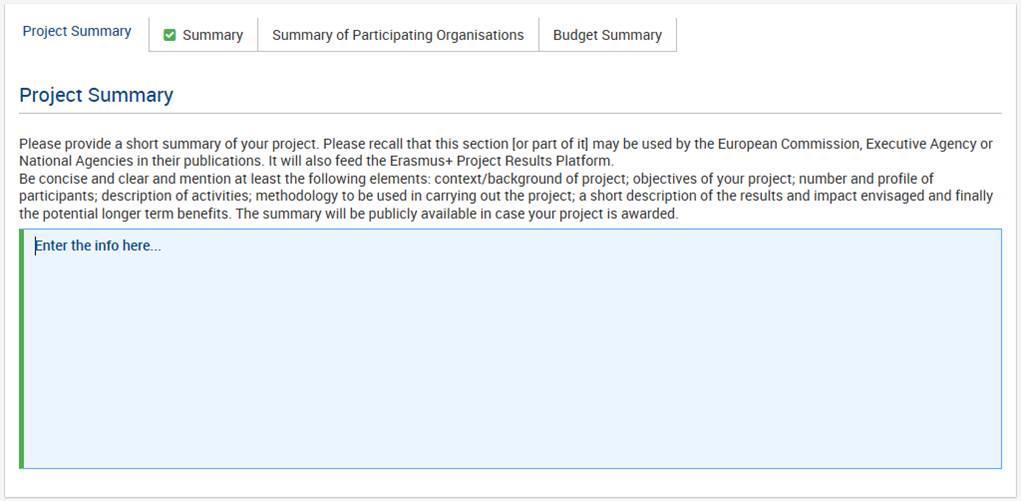The image size is (1021, 501).
Task: Click the large Project Summary heading
Action: click(x=96, y=95)
